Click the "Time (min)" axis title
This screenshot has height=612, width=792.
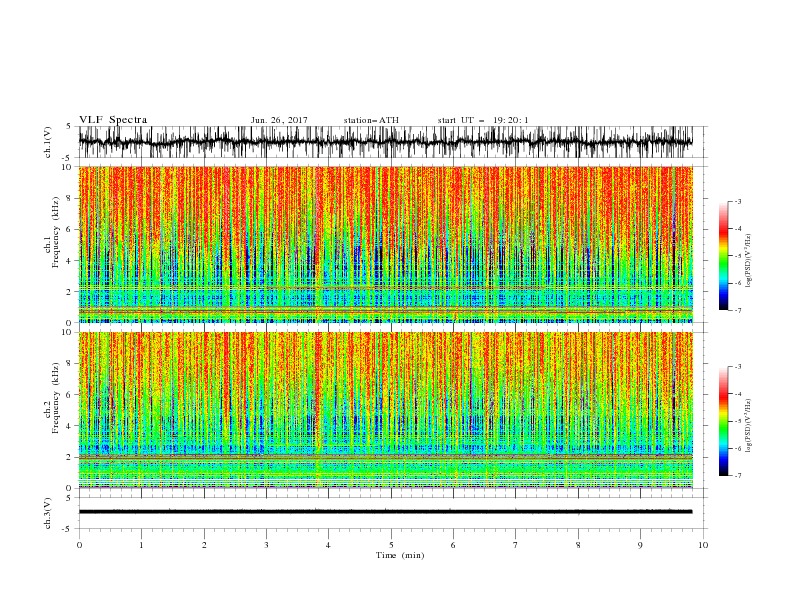coord(400,555)
